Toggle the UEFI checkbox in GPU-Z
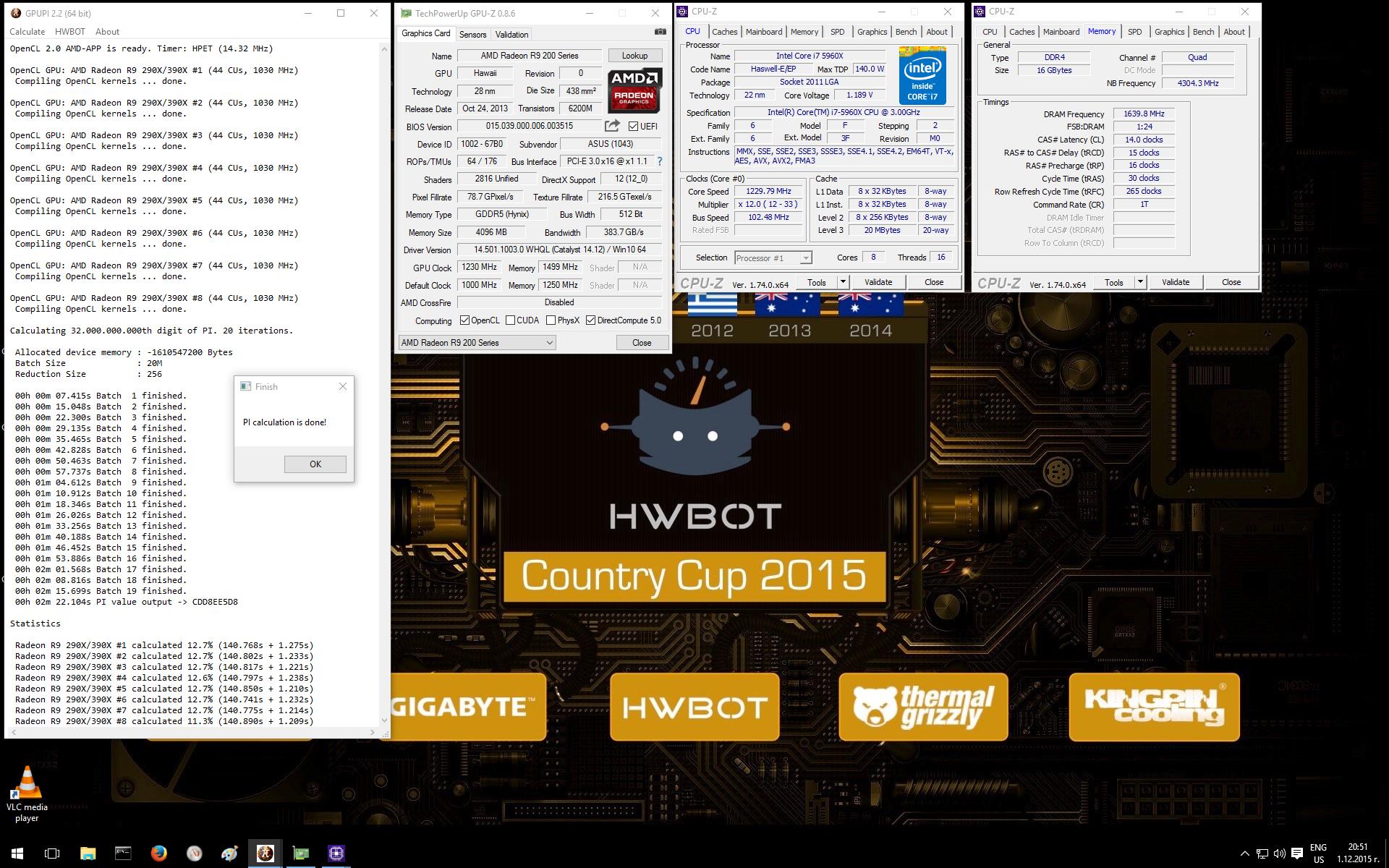 pos(633,127)
